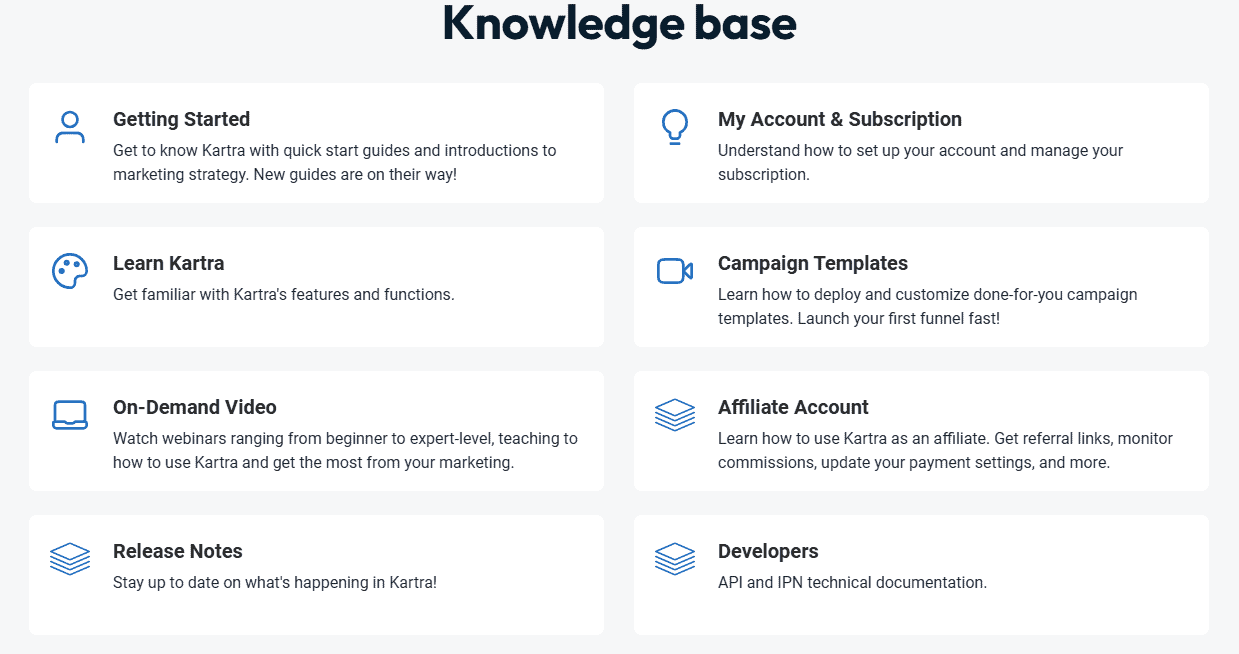Viewport: 1239px width, 654px height.
Task: Click the video camera icon for Campaign Templates
Action: 675,271
